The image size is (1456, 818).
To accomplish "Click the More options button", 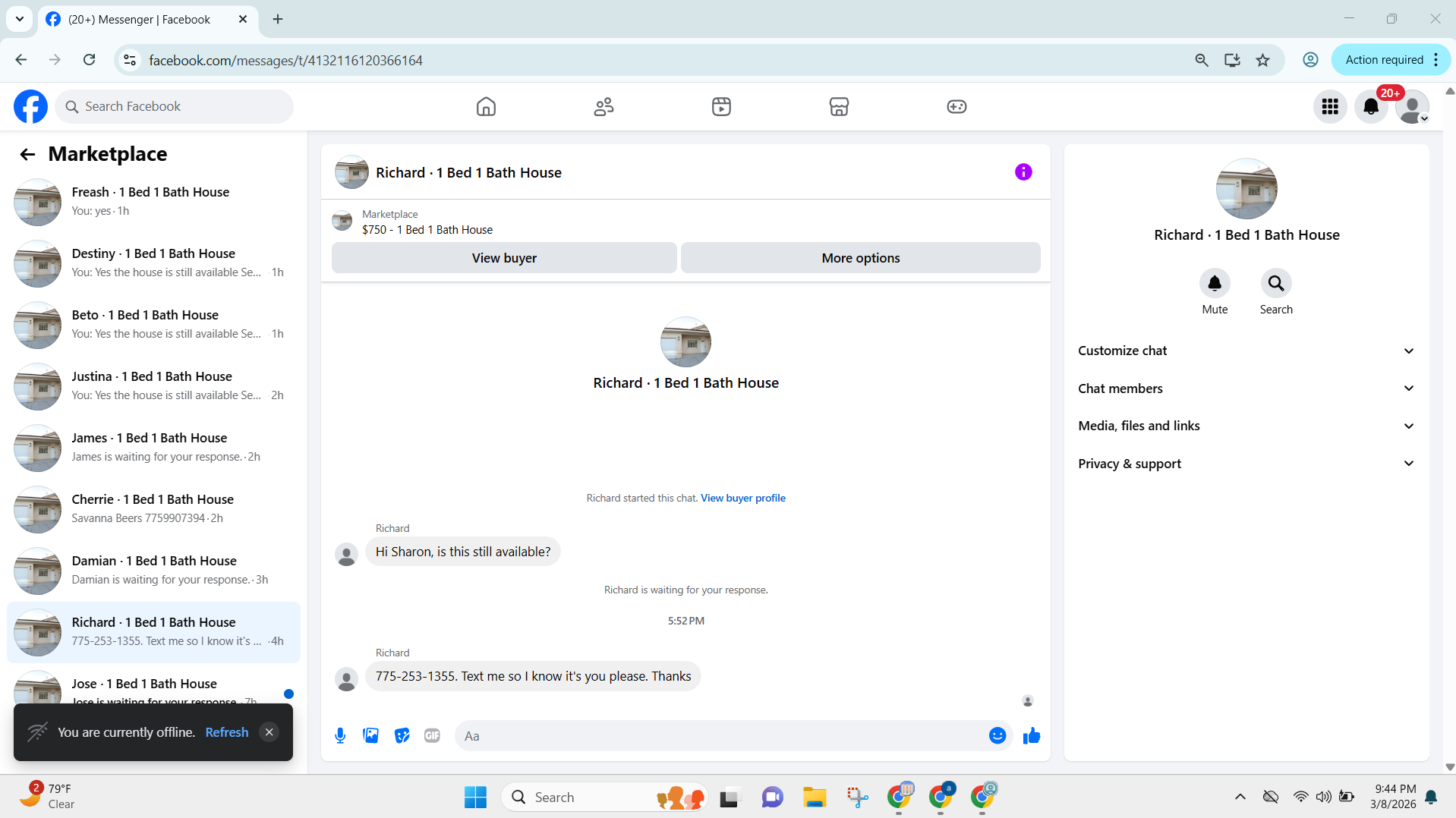I will (x=860, y=258).
